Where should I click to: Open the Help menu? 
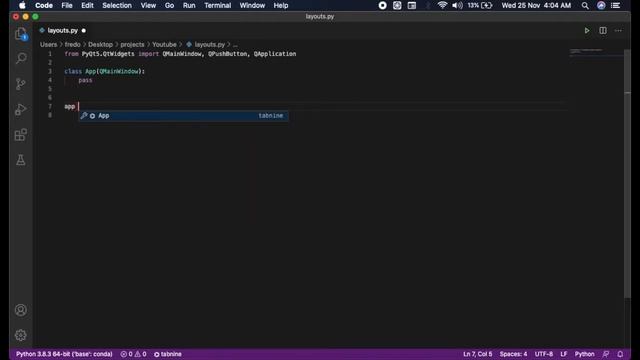(281, 6)
